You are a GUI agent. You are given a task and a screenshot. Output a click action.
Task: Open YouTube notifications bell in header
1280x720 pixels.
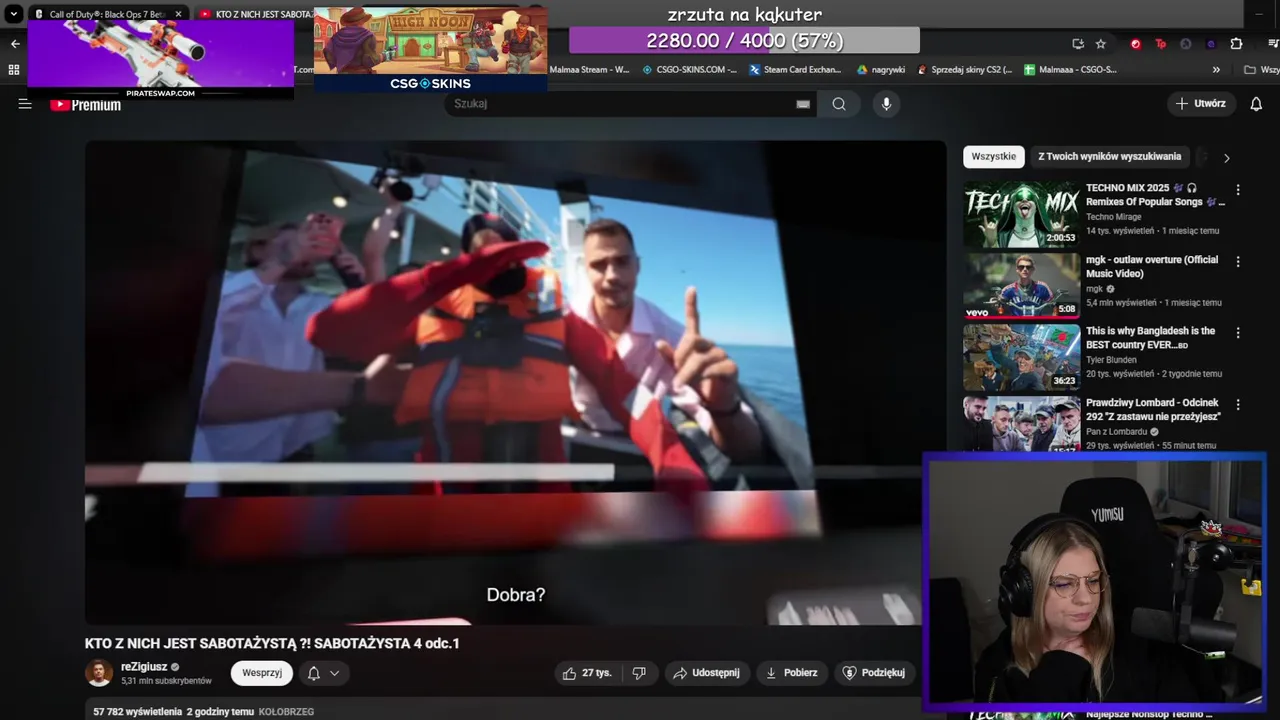1256,104
